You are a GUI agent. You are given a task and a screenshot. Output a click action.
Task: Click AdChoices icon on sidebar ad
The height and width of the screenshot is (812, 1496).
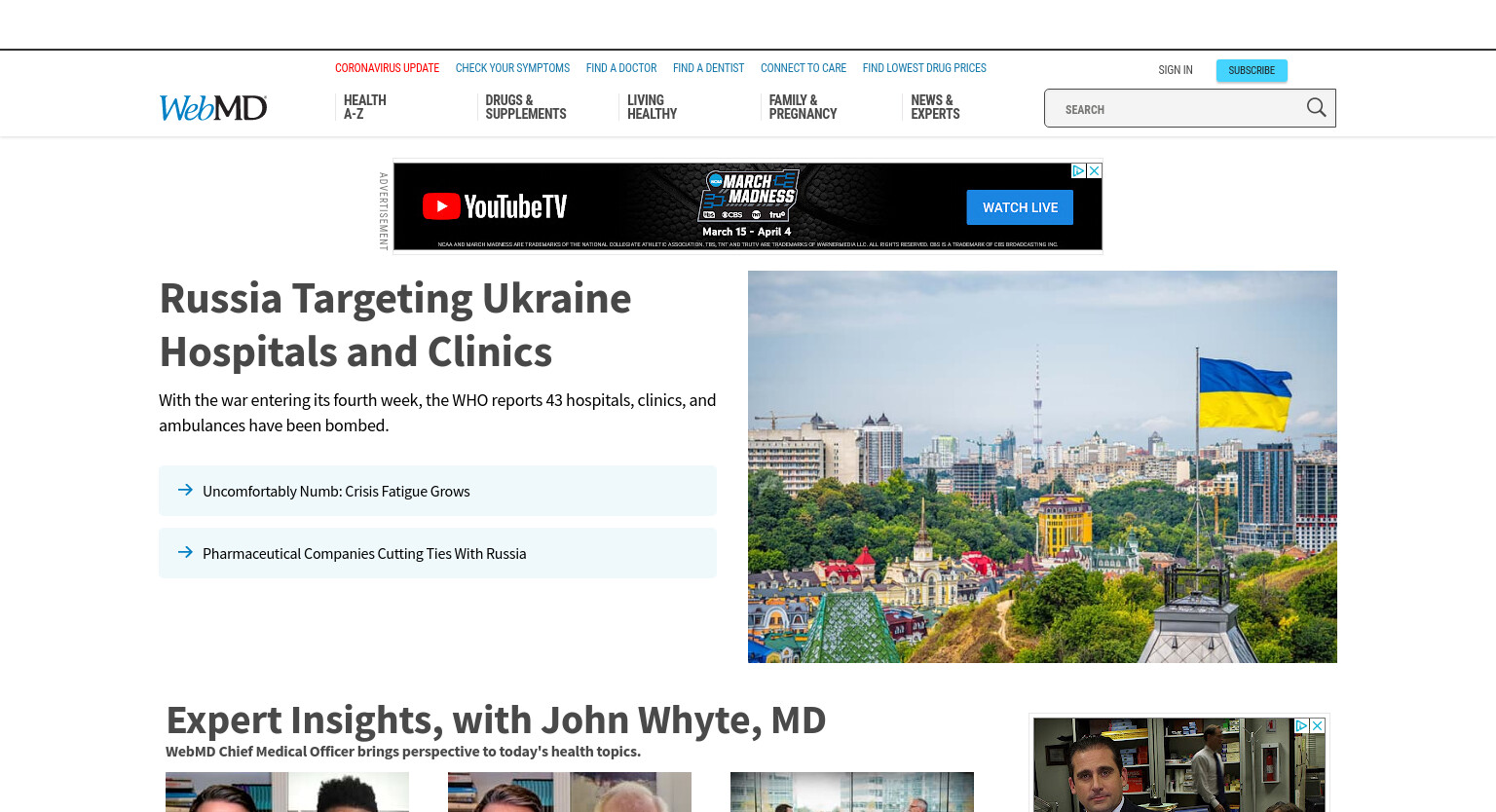pos(1301,726)
